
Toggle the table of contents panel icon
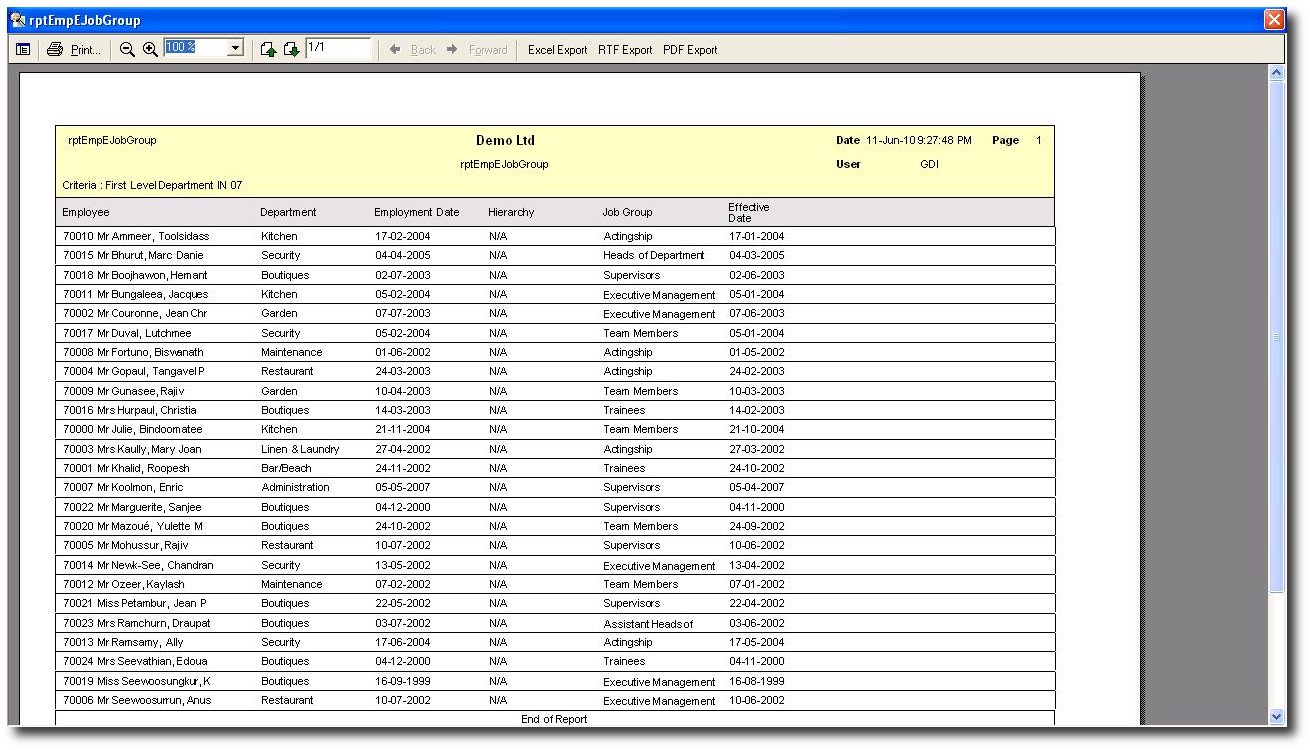tap(23, 49)
